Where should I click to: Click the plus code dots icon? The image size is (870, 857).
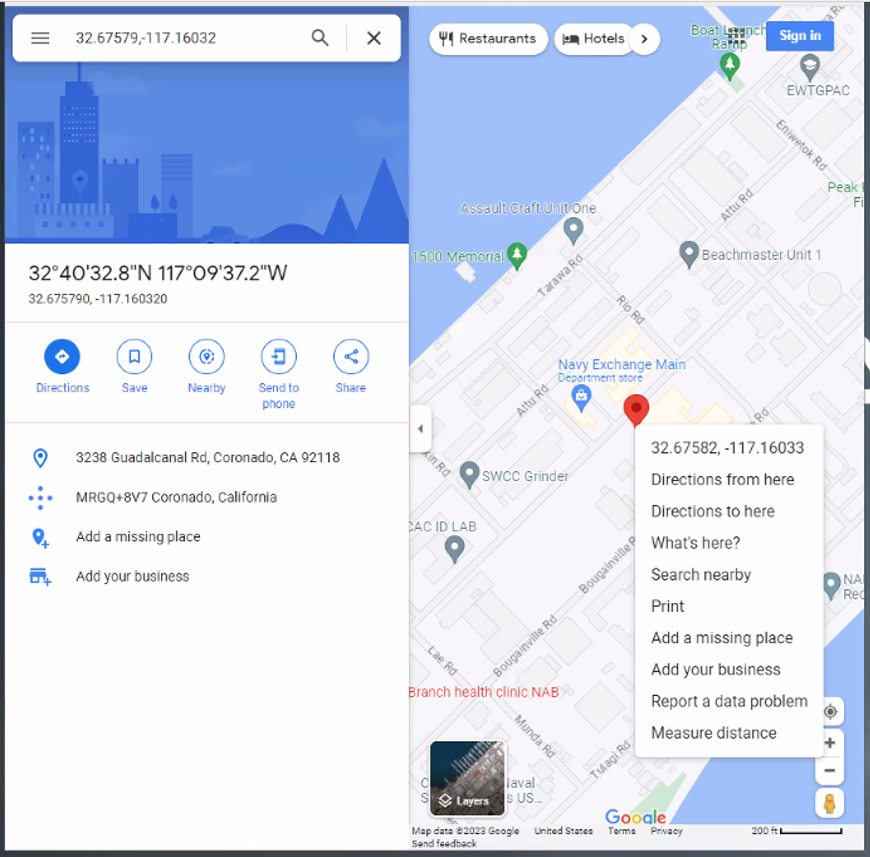pos(41,498)
